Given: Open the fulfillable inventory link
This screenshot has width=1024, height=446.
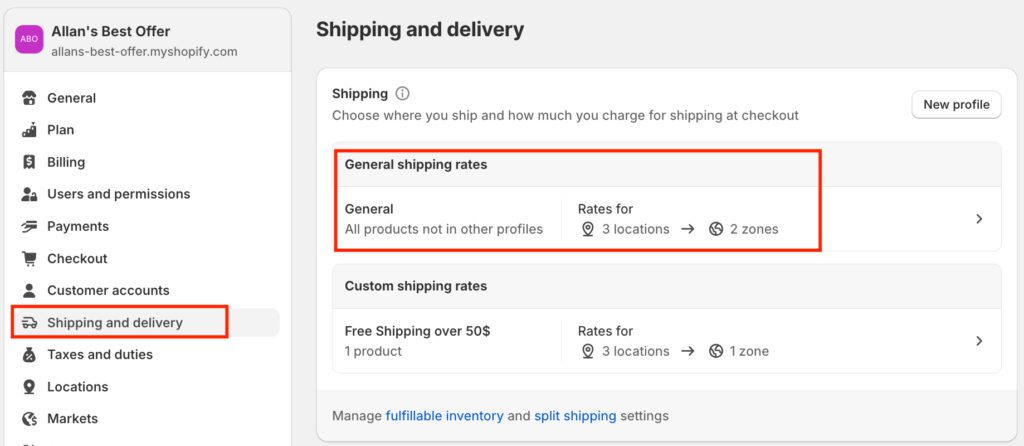Looking at the screenshot, I should click(444, 415).
